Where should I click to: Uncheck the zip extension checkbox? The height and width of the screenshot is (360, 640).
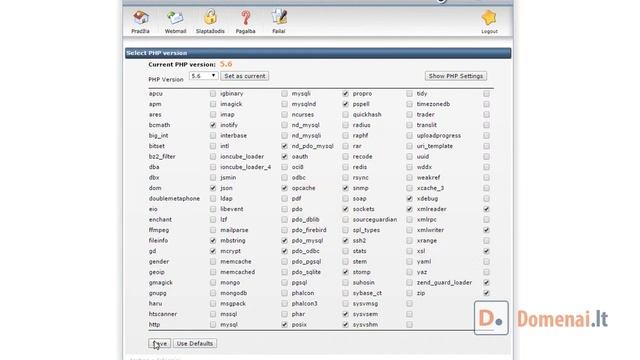tap(487, 293)
